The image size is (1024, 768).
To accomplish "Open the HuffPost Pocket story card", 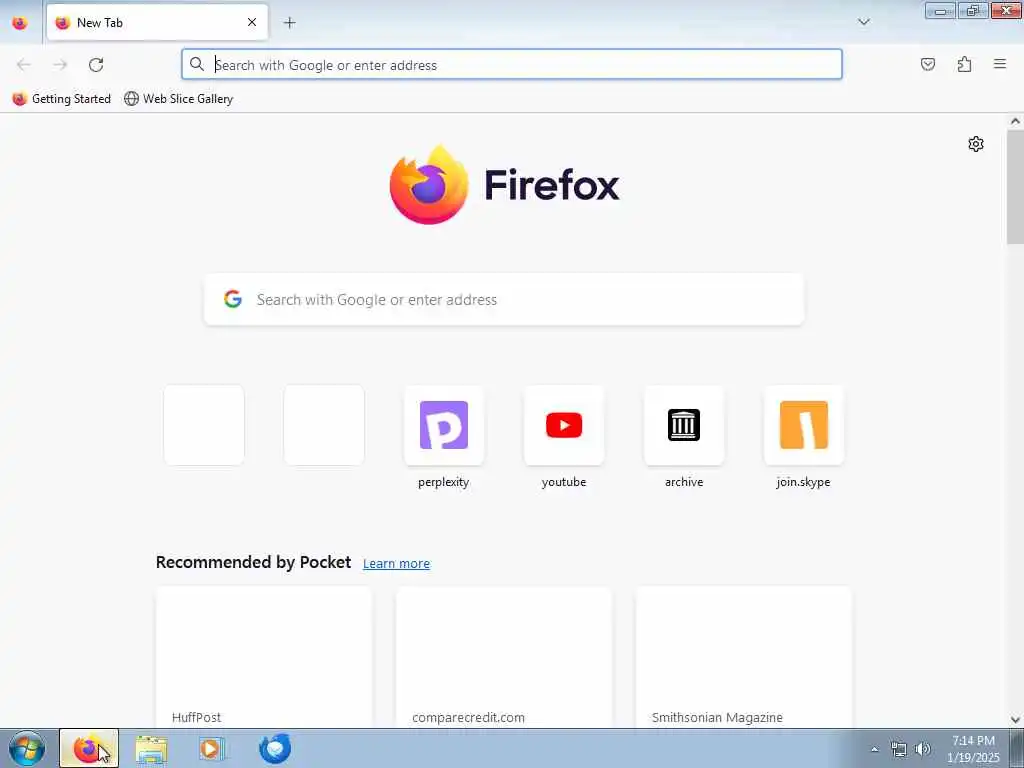I will pos(264,657).
